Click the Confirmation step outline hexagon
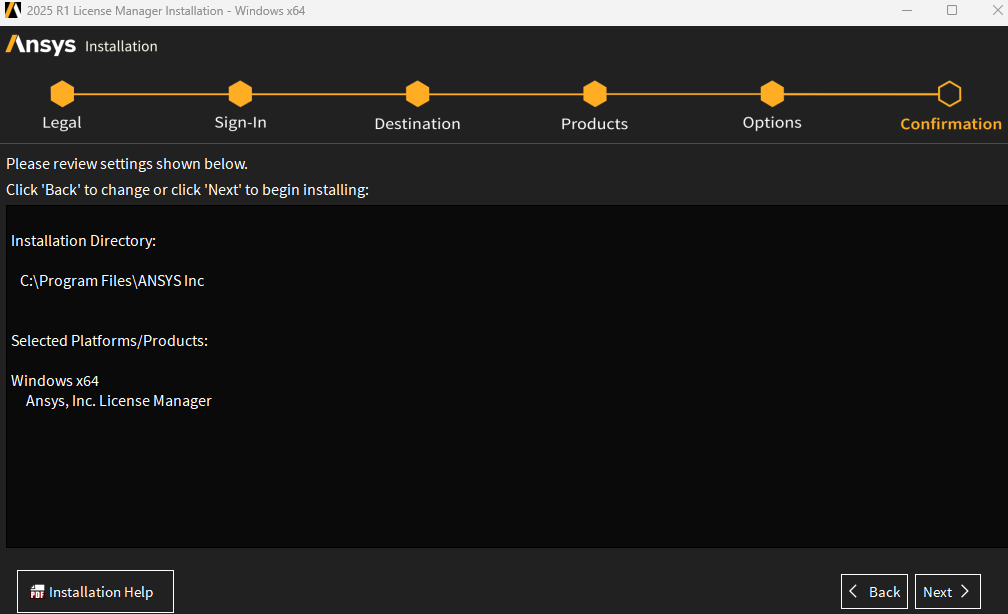 tap(950, 94)
